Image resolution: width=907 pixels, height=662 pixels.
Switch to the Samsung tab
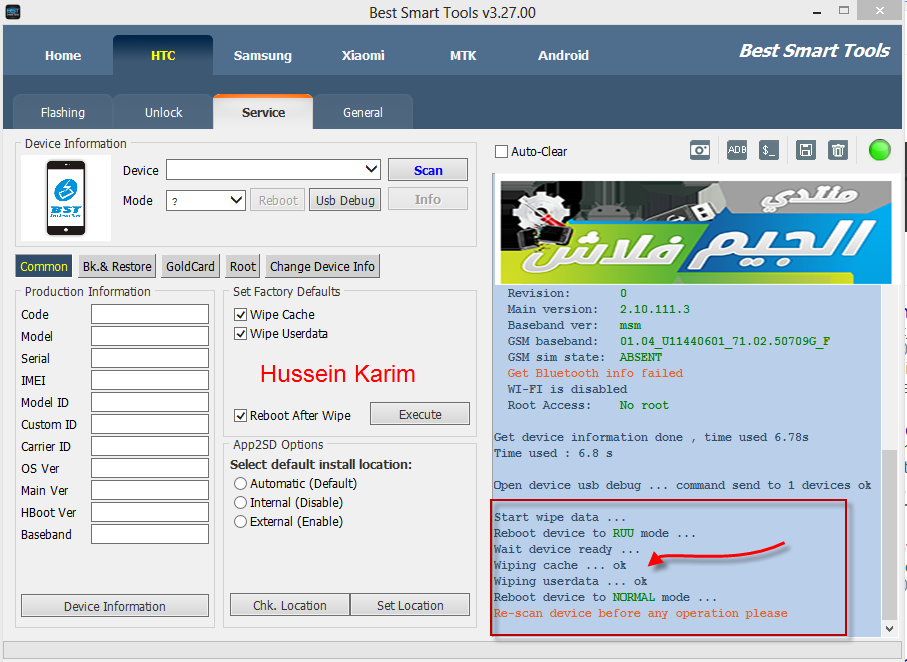point(263,56)
